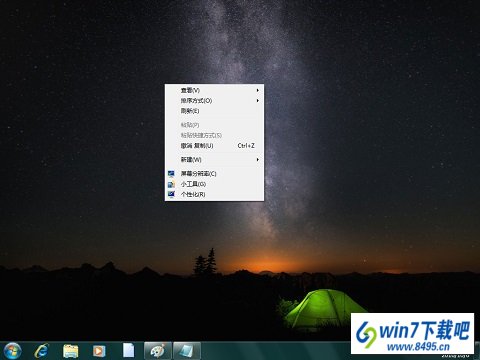
Task: Launch Internet Explorer from the taskbar
Action: [42, 351]
